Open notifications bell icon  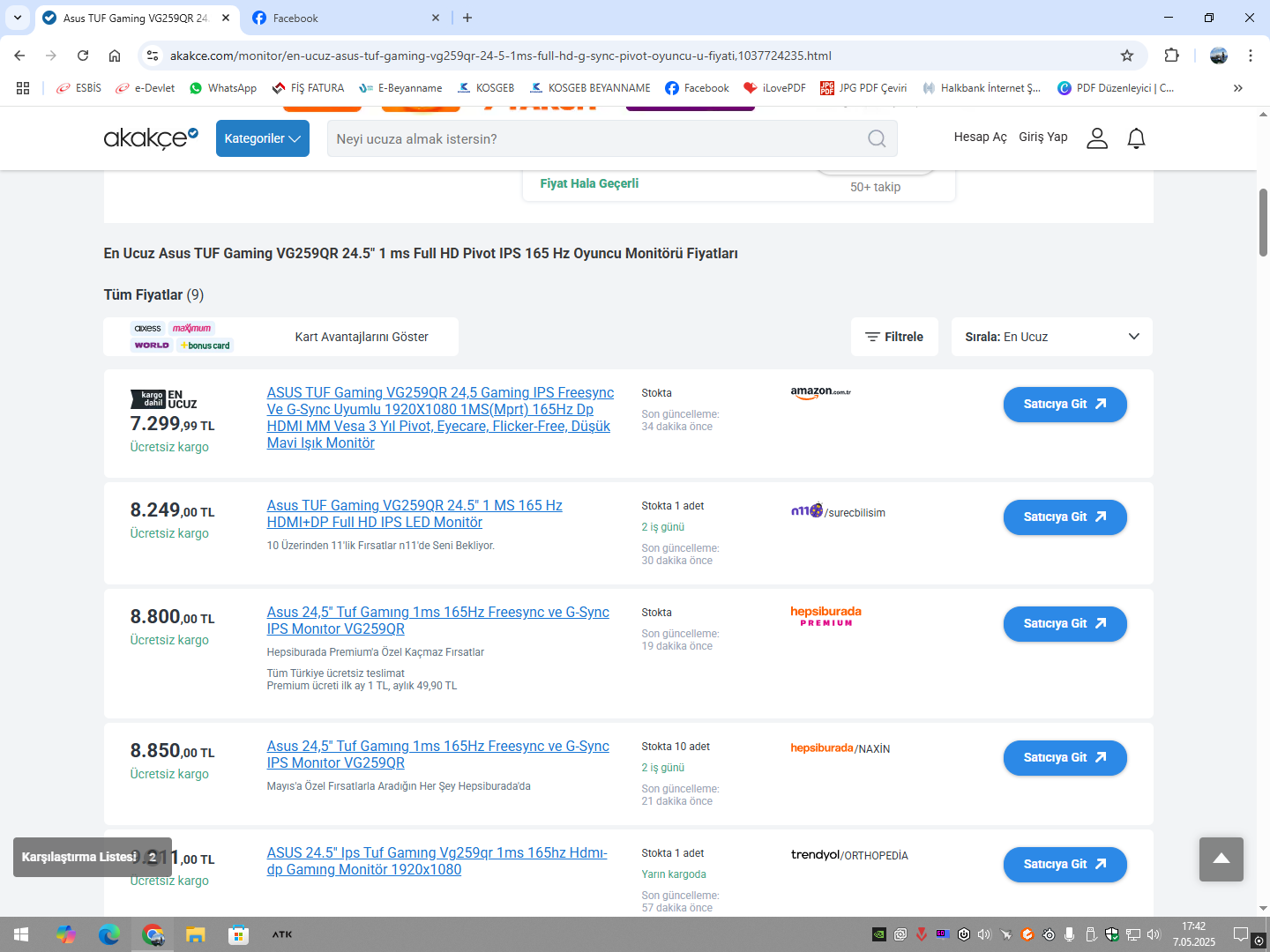pyautogui.click(x=1137, y=138)
